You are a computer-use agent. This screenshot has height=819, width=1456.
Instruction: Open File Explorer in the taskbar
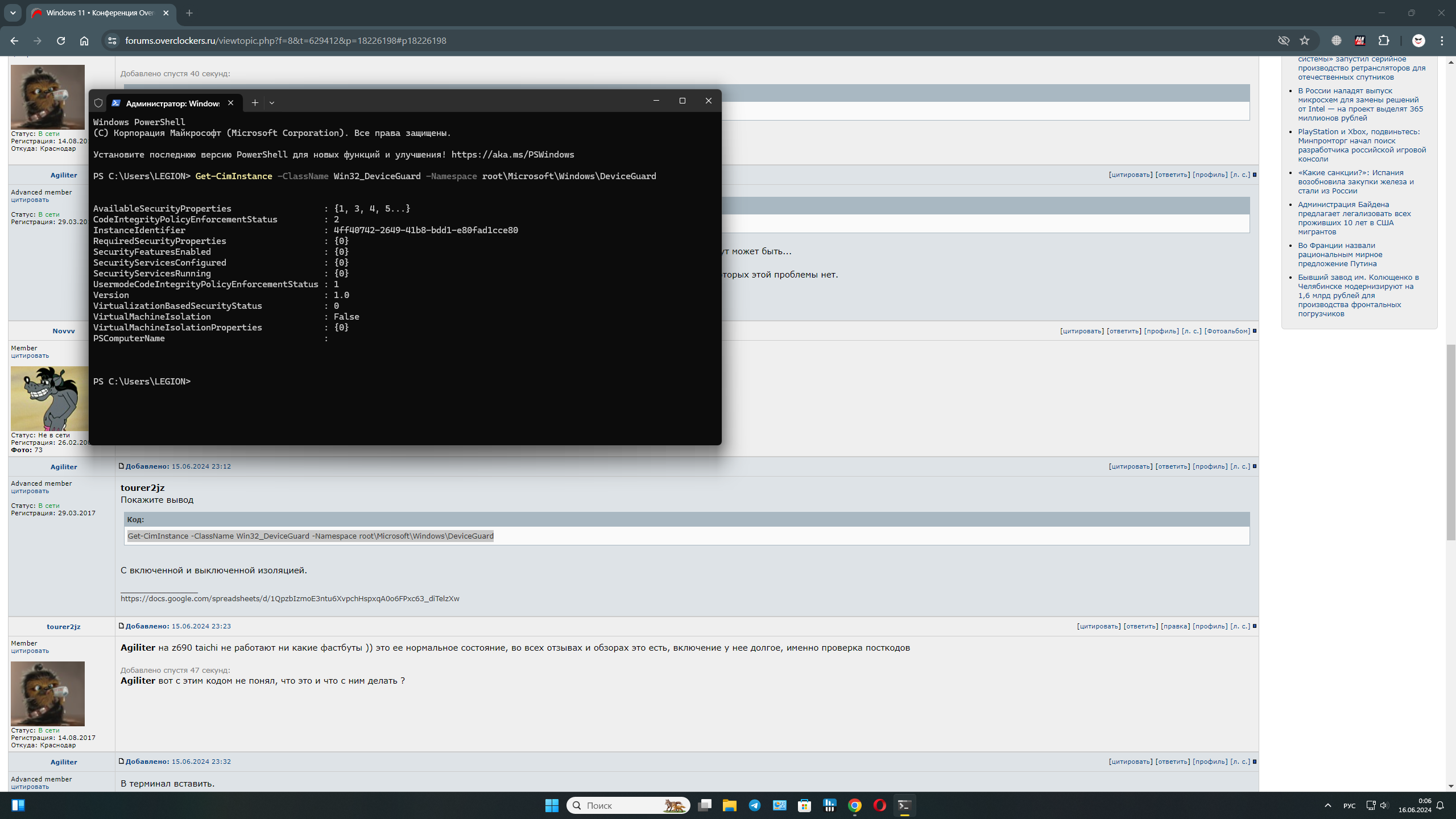[730, 805]
